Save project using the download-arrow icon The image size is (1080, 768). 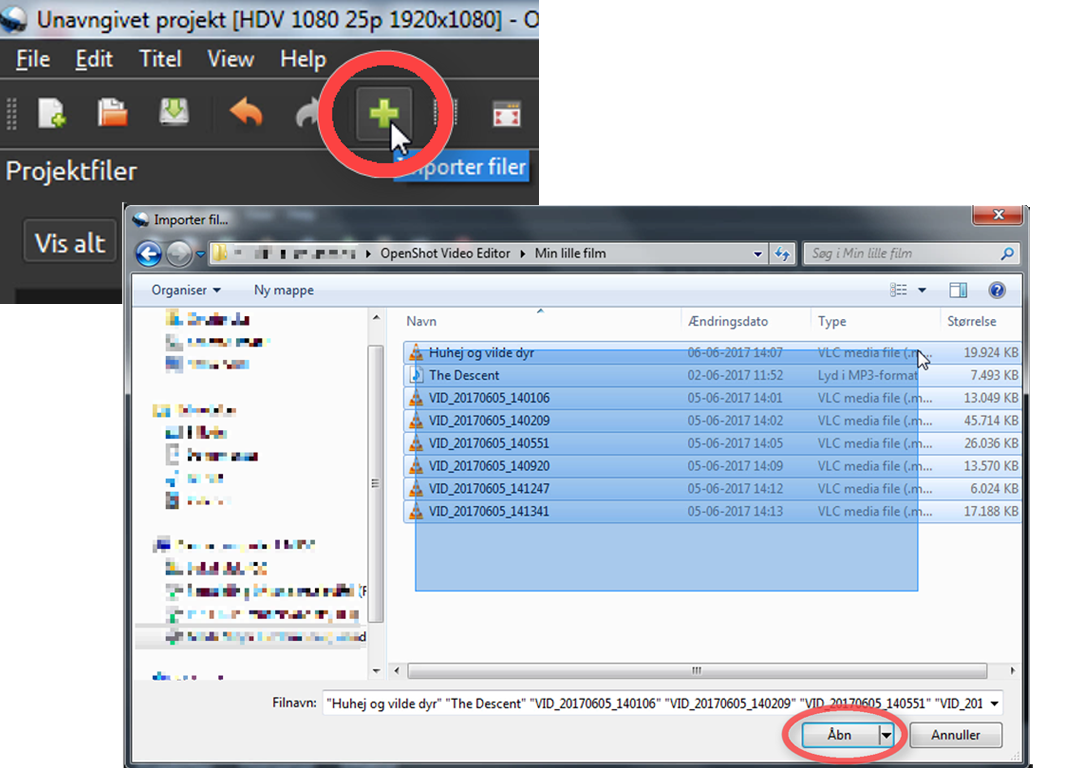coord(174,112)
